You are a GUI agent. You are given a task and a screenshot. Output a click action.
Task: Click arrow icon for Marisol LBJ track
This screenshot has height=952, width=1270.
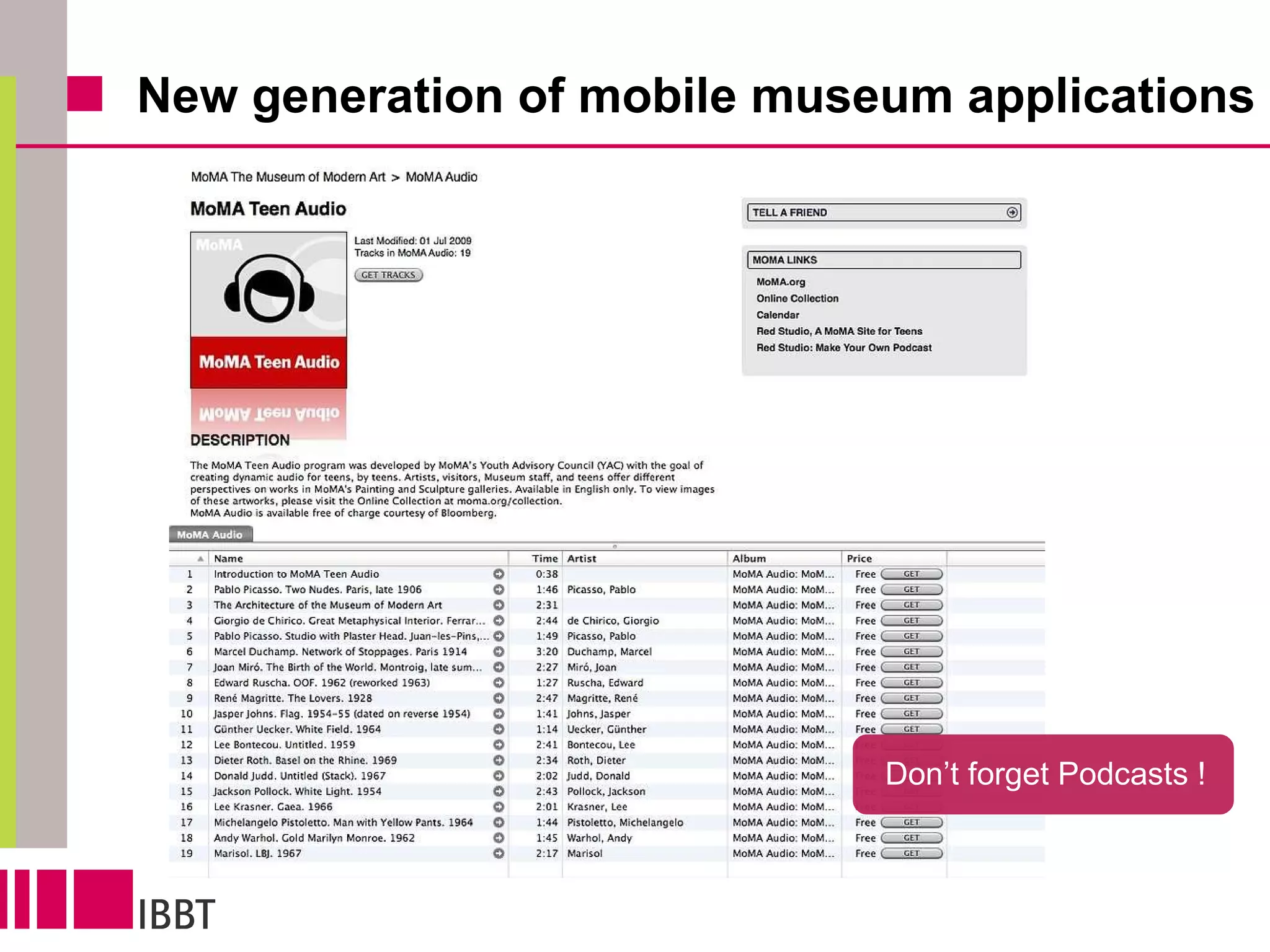click(x=499, y=853)
